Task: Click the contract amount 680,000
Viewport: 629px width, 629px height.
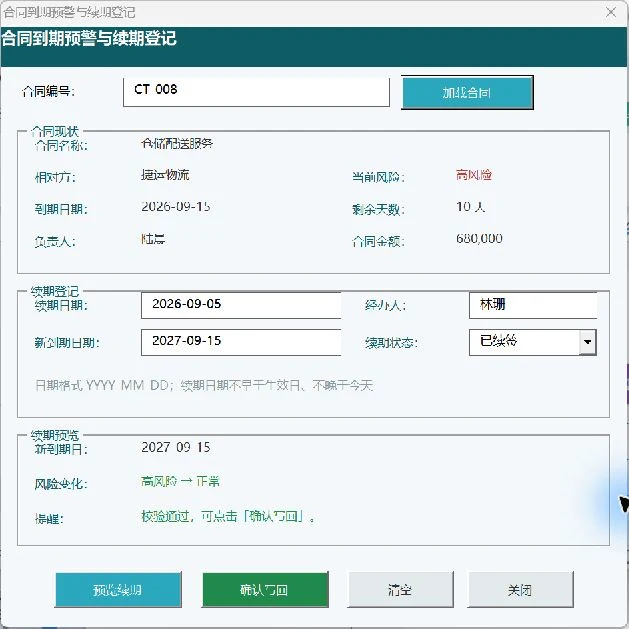Action: tap(479, 238)
